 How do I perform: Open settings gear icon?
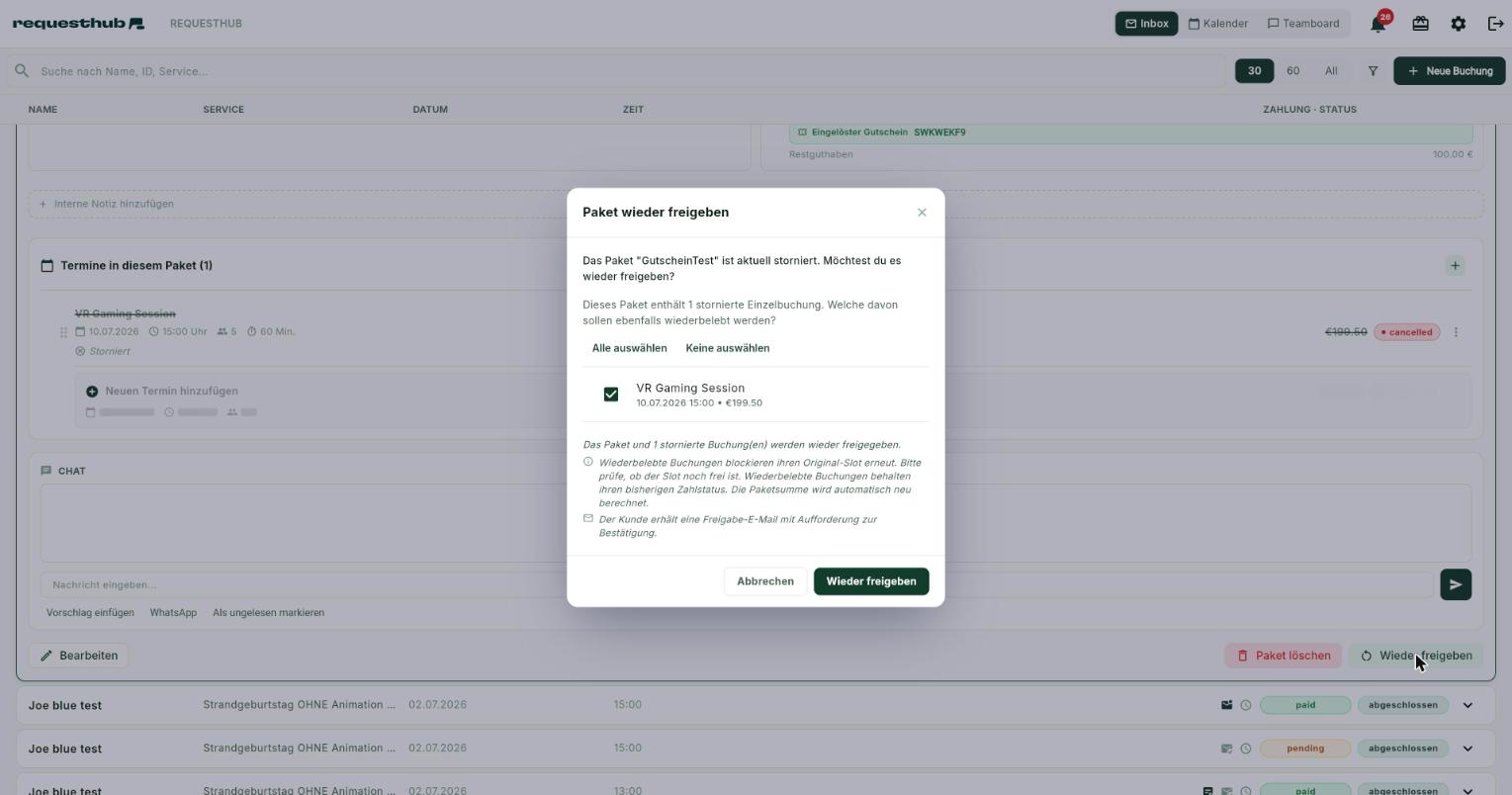click(x=1458, y=24)
